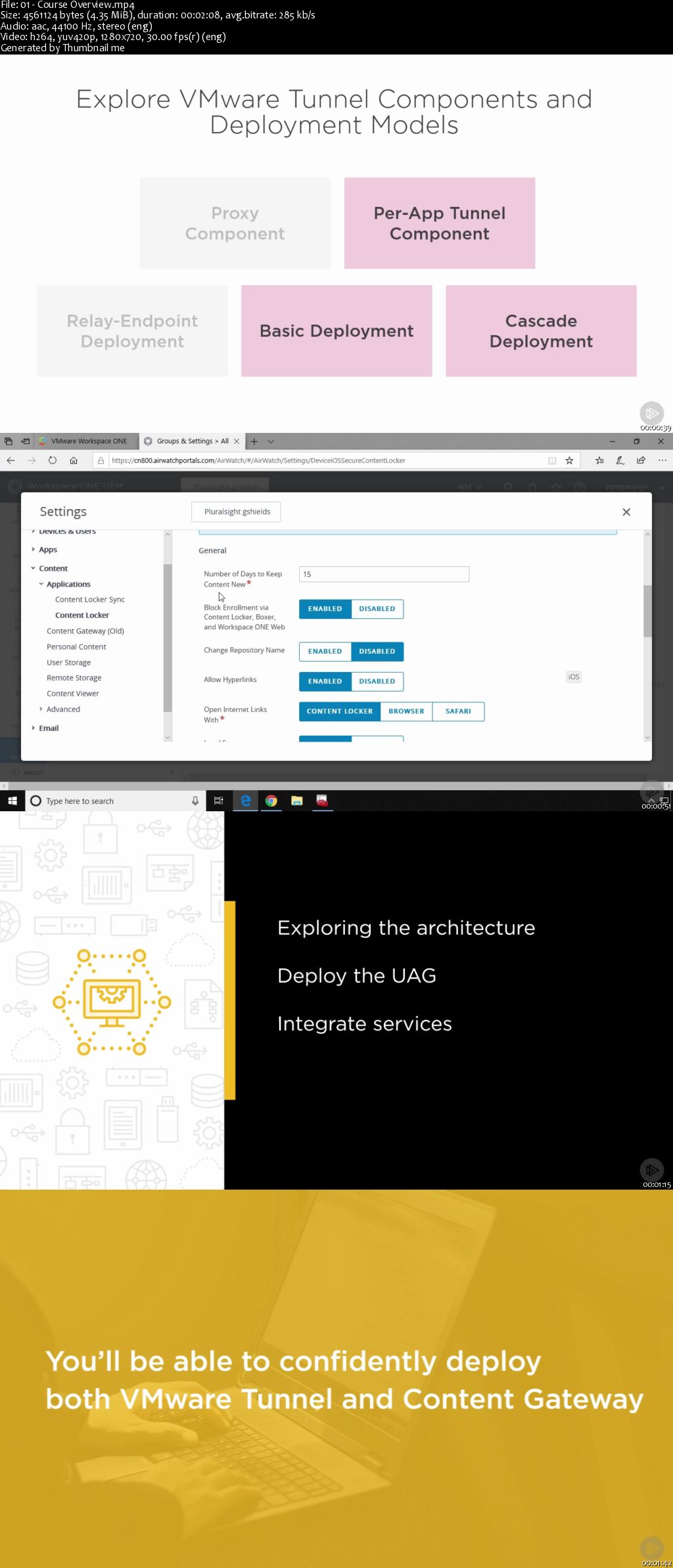
Task: Click the browser address bar URL
Action: point(258,460)
